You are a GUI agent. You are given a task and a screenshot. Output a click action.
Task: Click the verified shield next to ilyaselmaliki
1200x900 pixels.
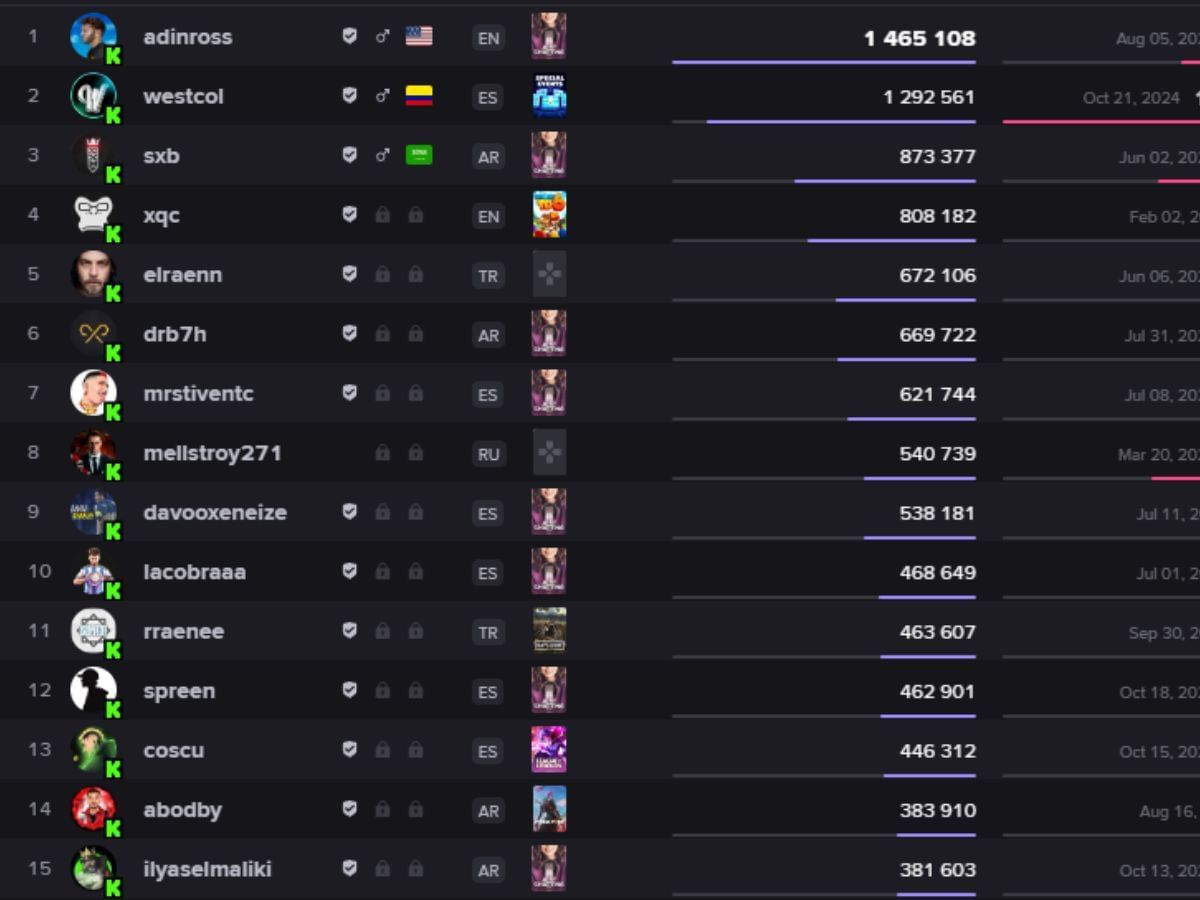(349, 870)
